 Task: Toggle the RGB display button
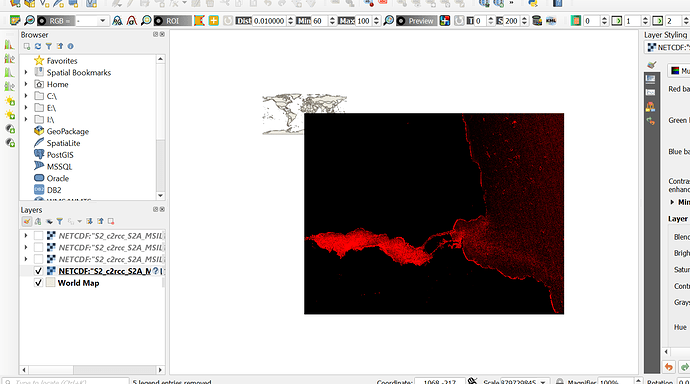click(x=55, y=21)
